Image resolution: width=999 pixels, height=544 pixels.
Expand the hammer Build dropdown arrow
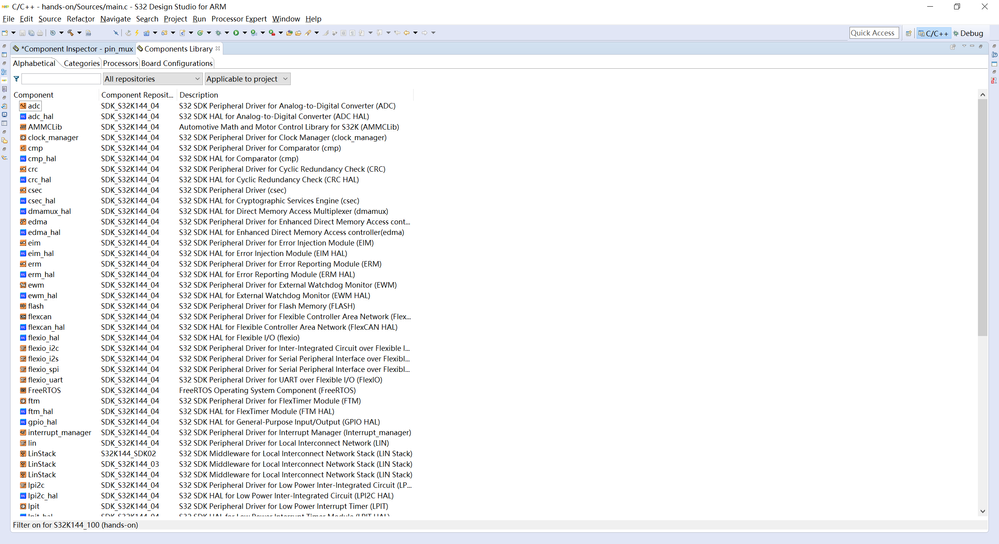click(79, 32)
